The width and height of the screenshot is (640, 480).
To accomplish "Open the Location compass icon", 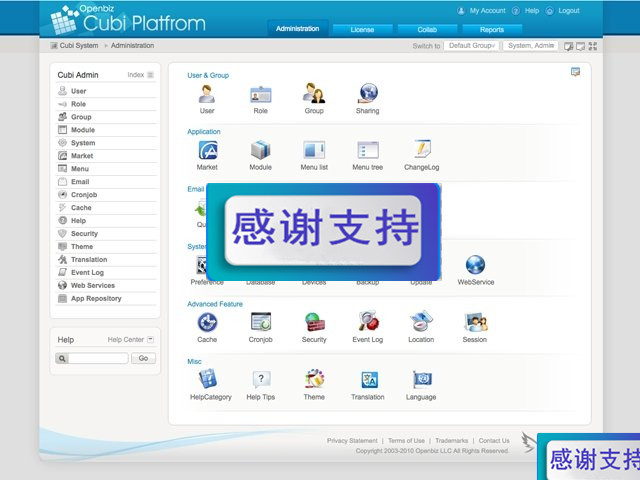I will point(421,321).
